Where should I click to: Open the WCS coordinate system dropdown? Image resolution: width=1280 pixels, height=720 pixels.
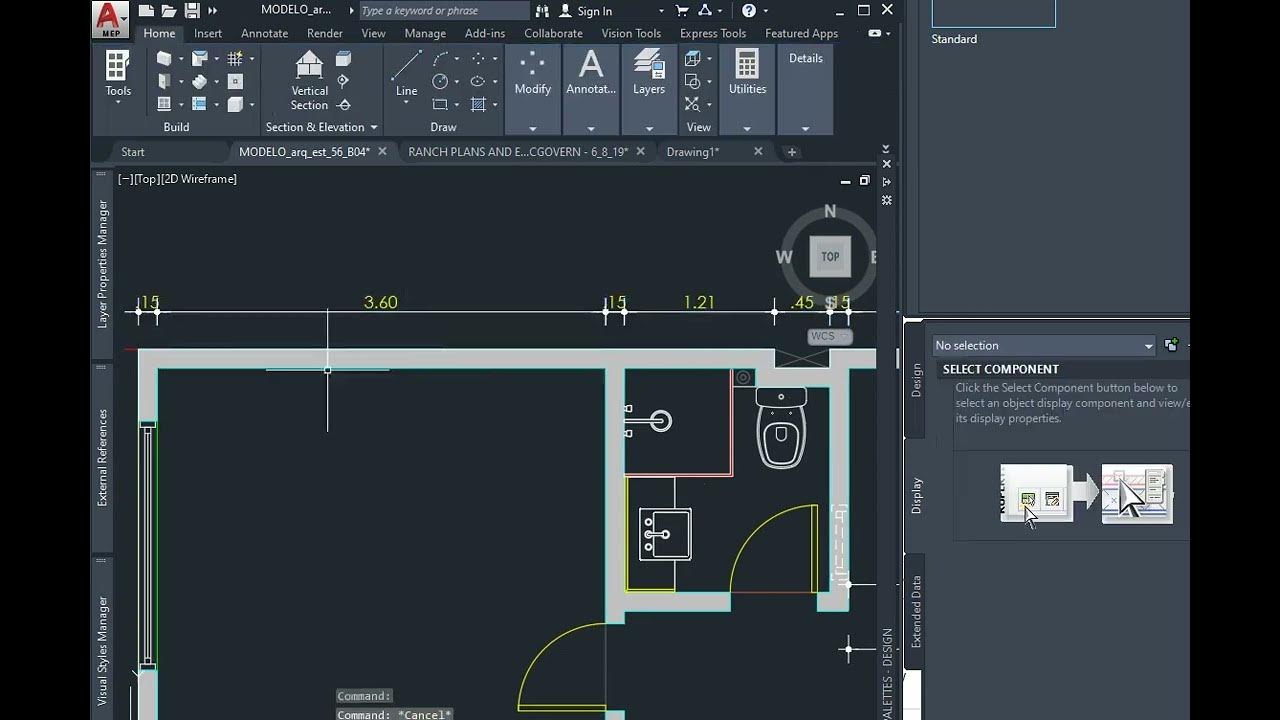click(x=830, y=336)
